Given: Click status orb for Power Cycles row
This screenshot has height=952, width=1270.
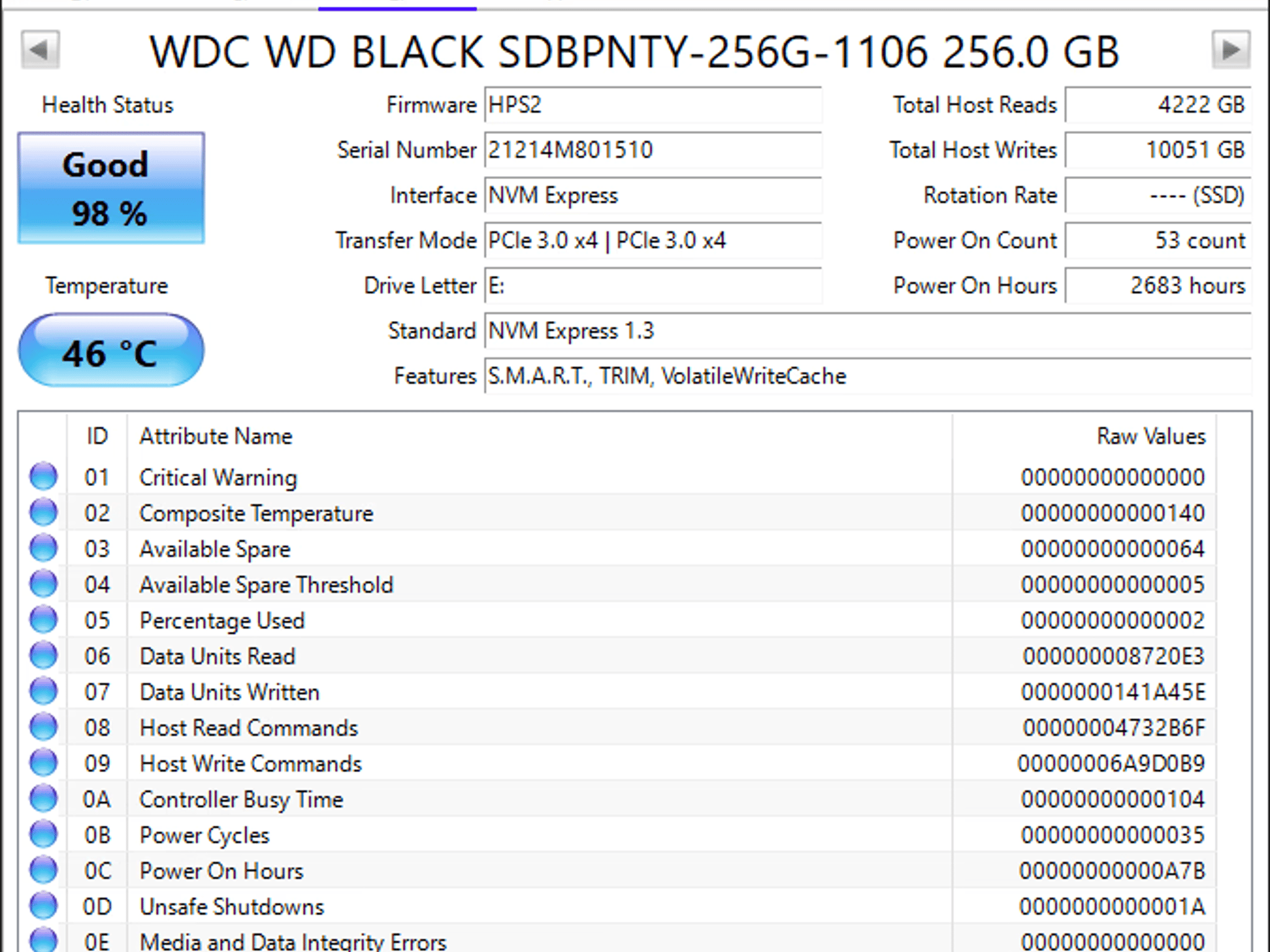Looking at the screenshot, I should coord(43,835).
